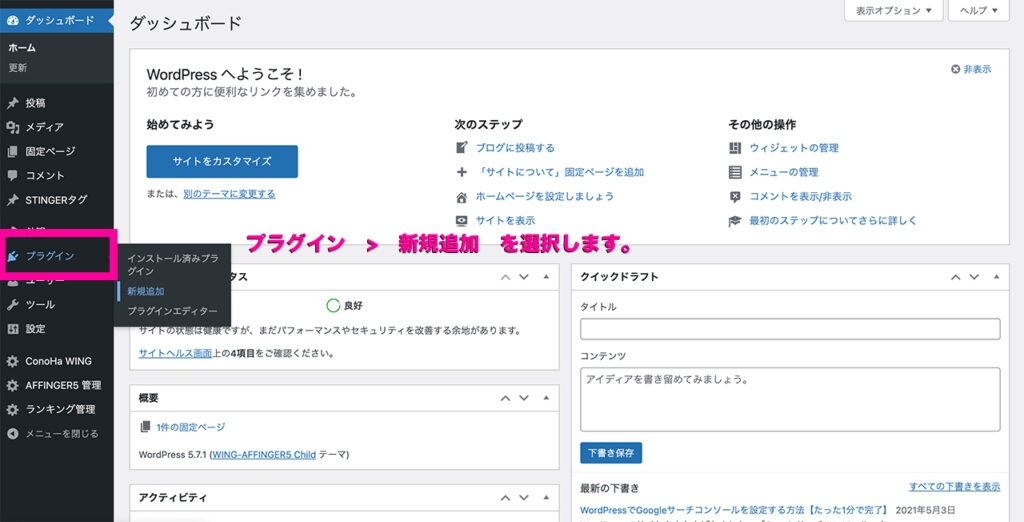The image size is (1024, 522).
Task: Click the Posts pushpin icon
Action: tap(12, 103)
